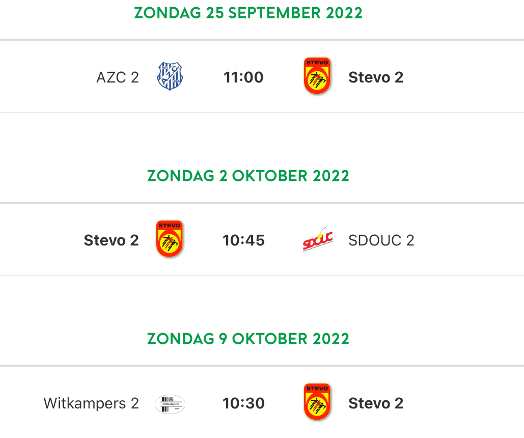Click Stevo logo in 9 Oktober match
The image size is (524, 438).
317,402
